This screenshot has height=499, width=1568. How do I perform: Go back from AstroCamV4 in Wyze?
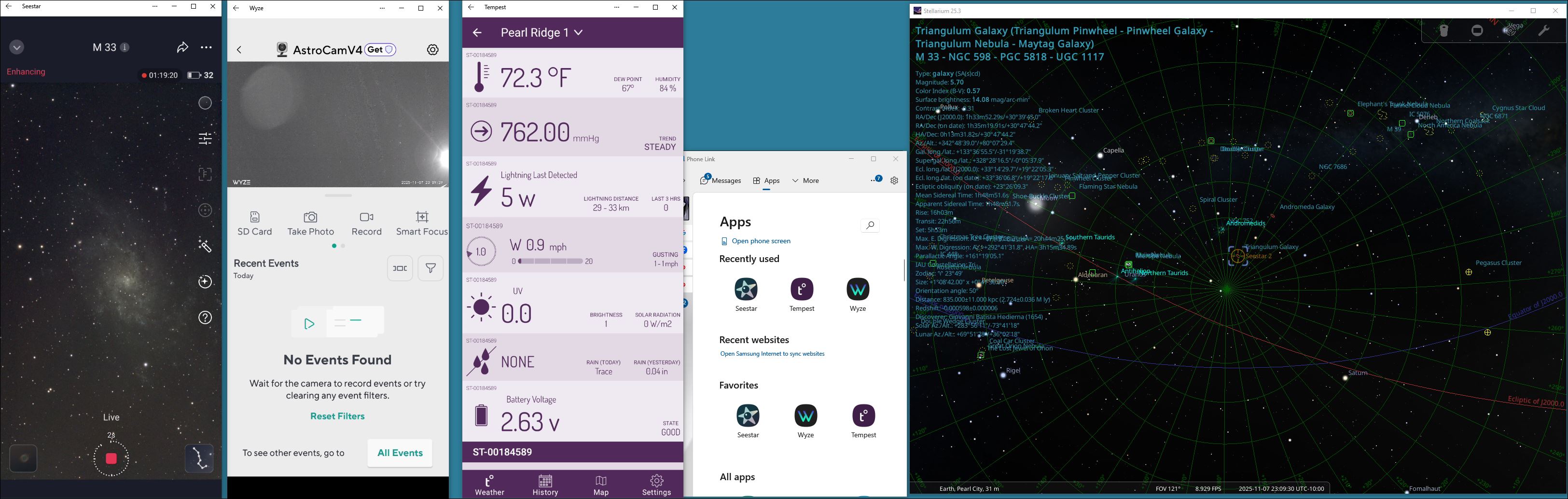(x=239, y=50)
